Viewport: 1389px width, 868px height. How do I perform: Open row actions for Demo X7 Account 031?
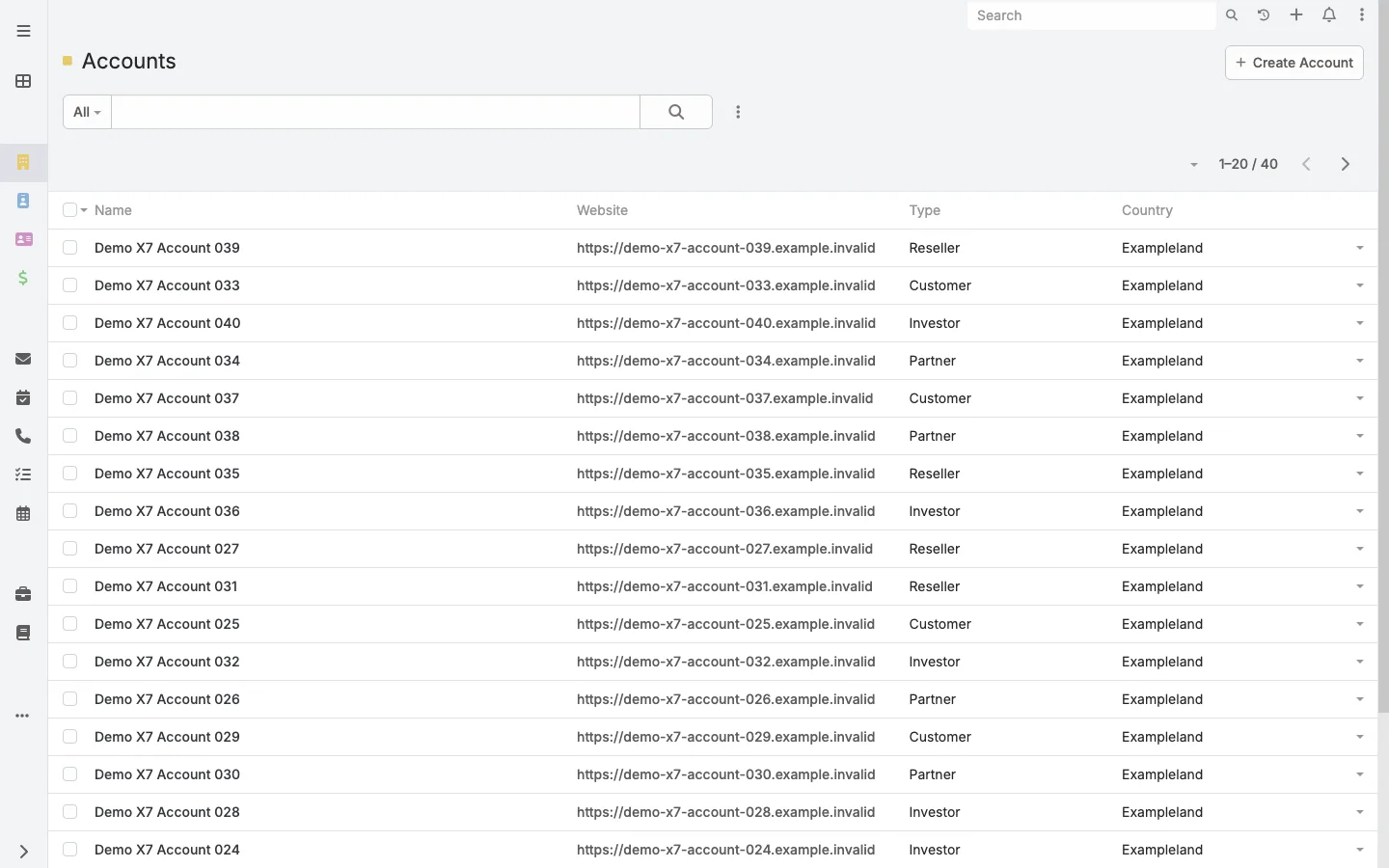coord(1360,586)
